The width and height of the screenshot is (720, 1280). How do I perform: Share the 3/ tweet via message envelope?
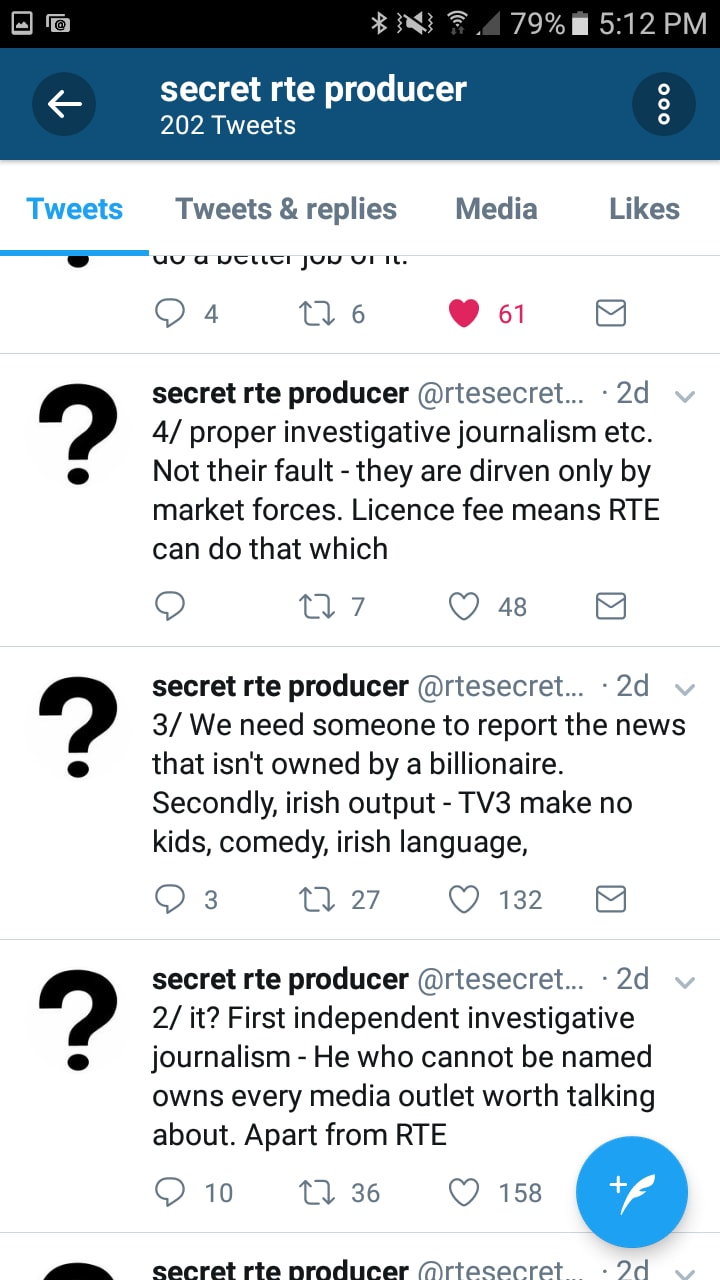click(x=611, y=899)
